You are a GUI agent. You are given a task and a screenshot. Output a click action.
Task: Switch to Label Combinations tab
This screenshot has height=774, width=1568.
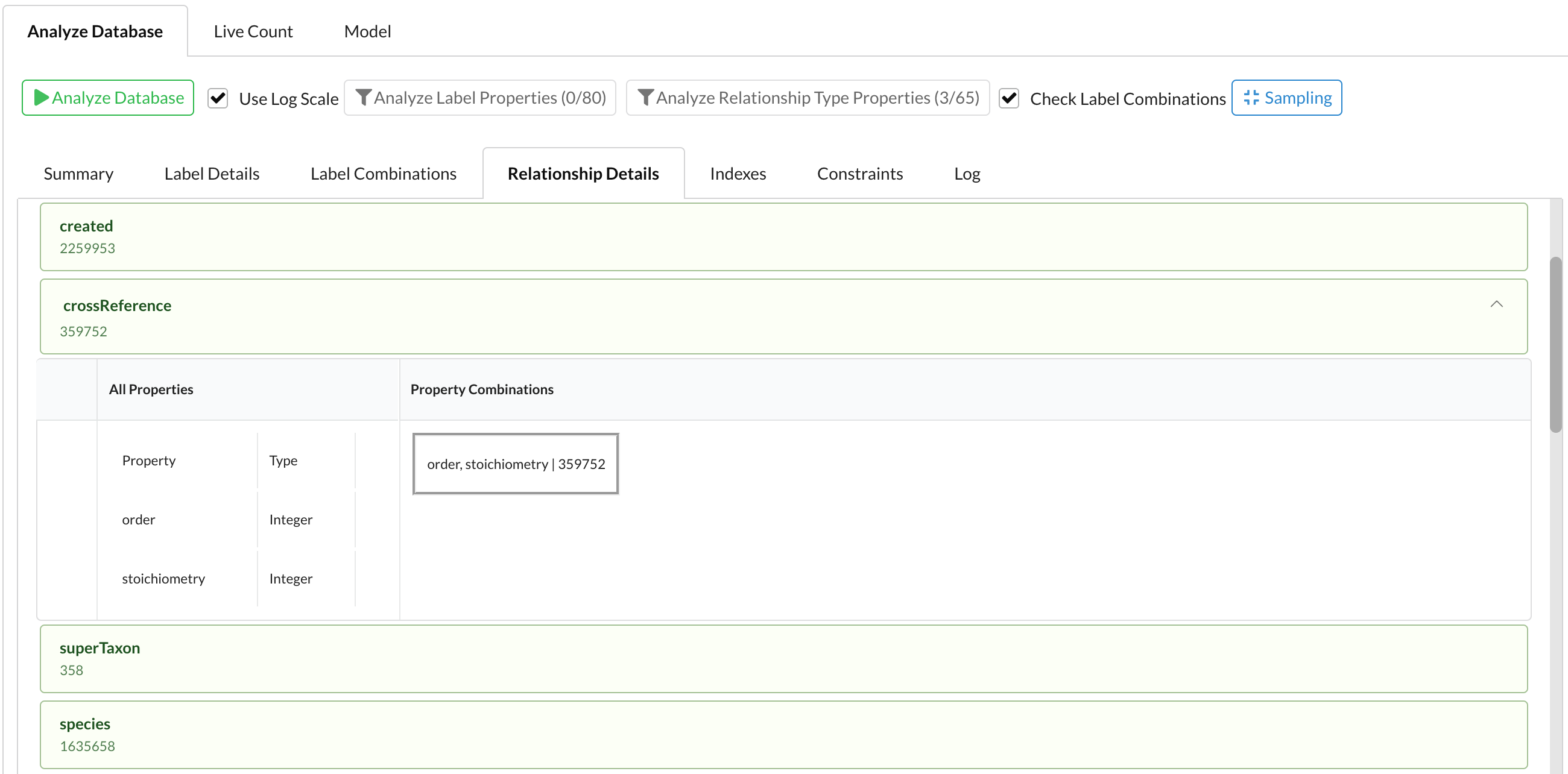[x=384, y=174]
